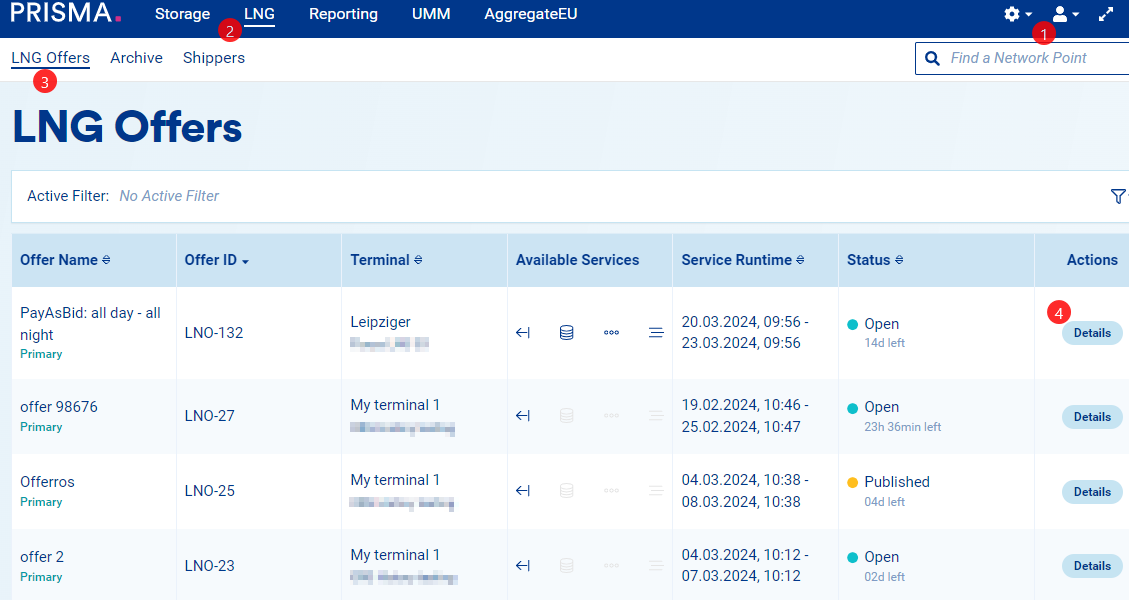Open the Shippers tab
The height and width of the screenshot is (600, 1129).
(214, 58)
